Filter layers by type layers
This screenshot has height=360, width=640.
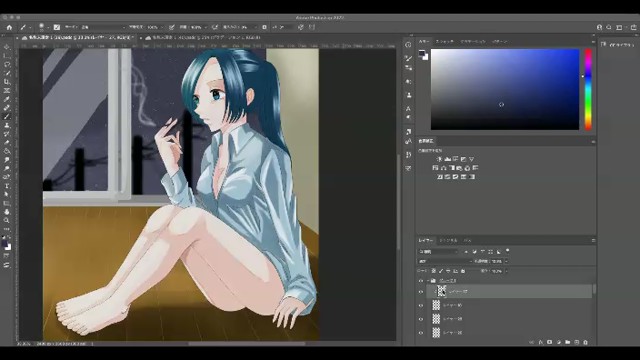click(x=482, y=251)
